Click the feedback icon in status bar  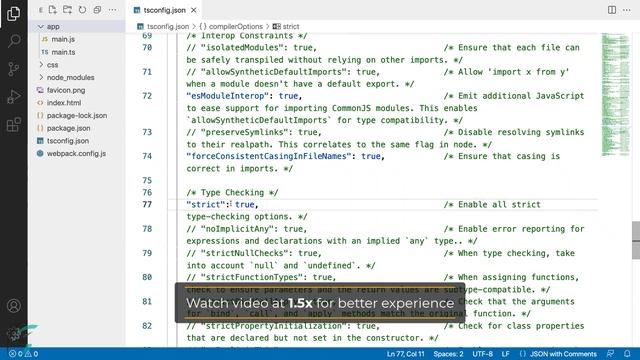pyautogui.click(x=610, y=354)
